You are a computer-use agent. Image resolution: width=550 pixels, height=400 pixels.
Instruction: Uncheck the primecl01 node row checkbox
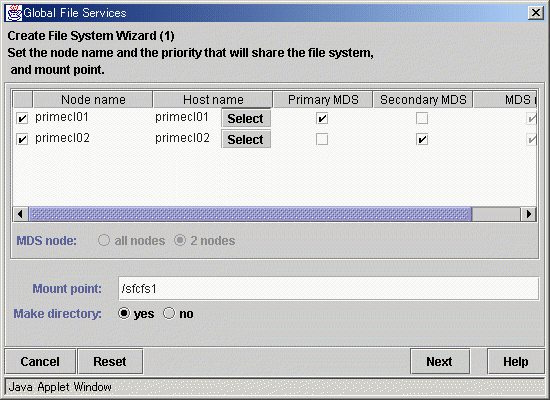[x=22, y=119]
